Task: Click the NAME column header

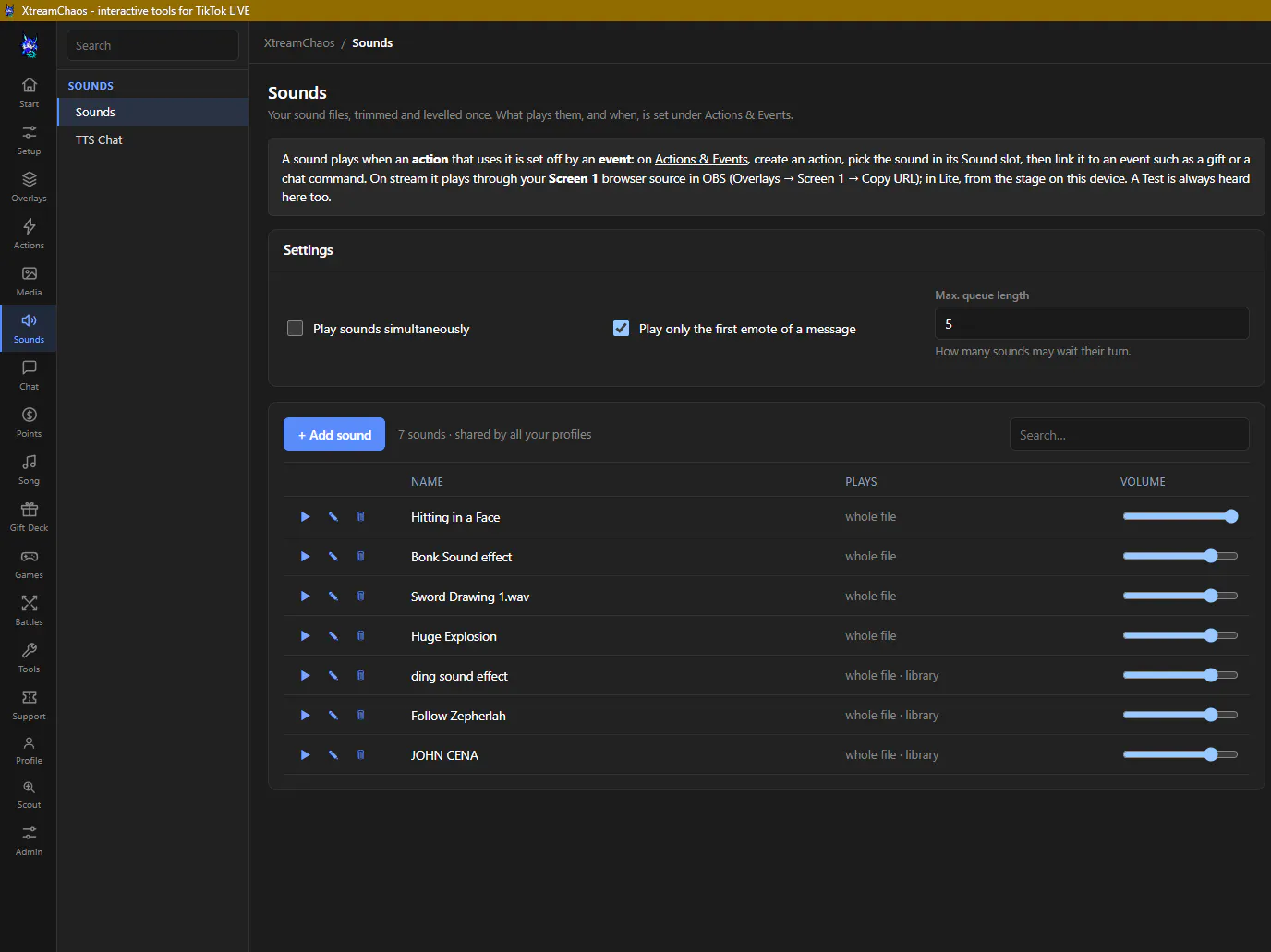Action: pyautogui.click(x=427, y=482)
